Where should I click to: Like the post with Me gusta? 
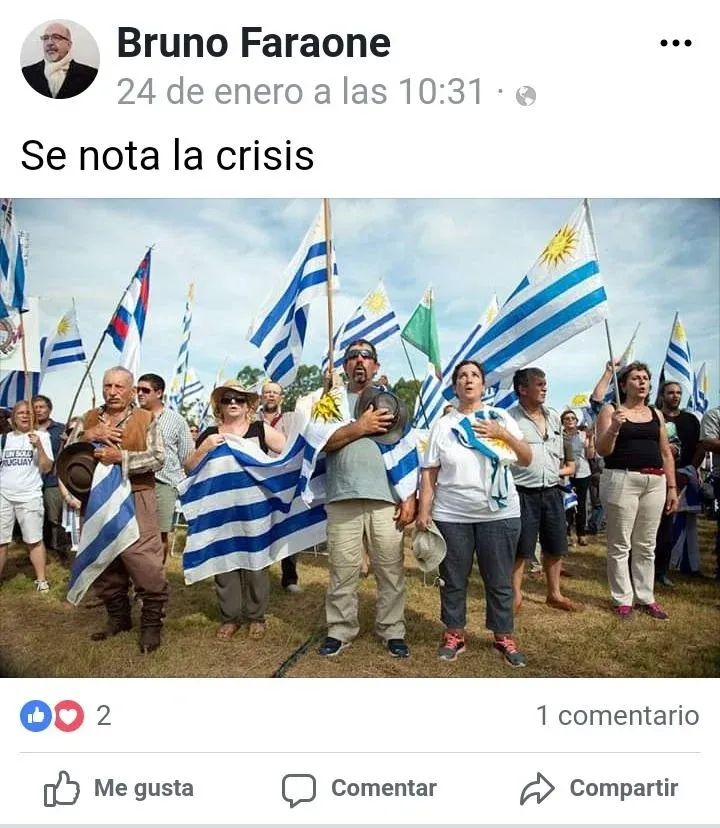click(119, 788)
